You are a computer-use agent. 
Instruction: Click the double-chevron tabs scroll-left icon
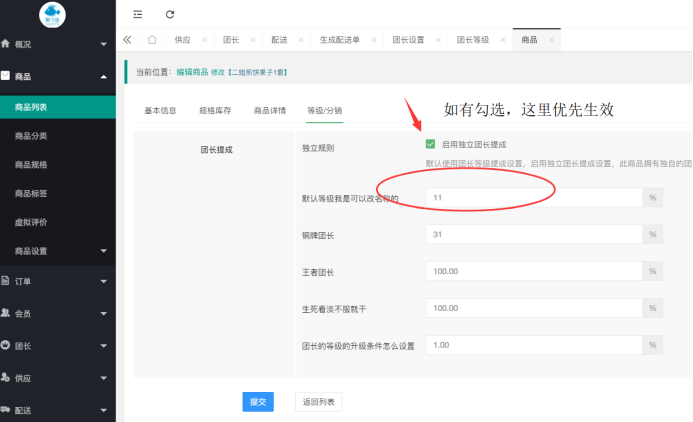127,40
